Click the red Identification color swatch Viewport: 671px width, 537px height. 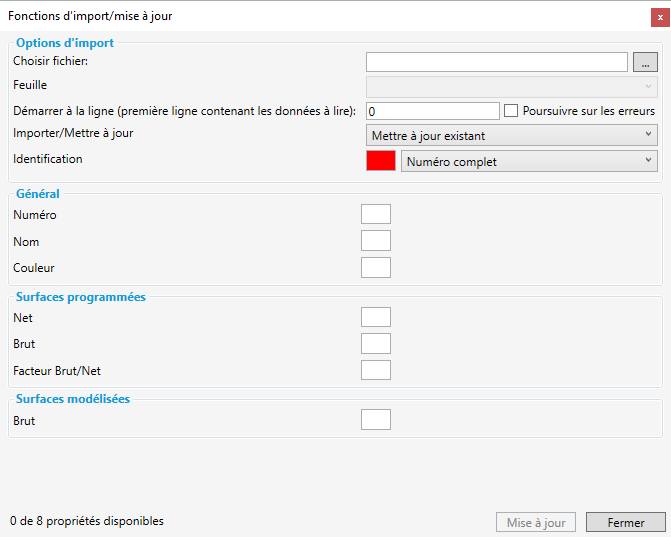[381, 161]
